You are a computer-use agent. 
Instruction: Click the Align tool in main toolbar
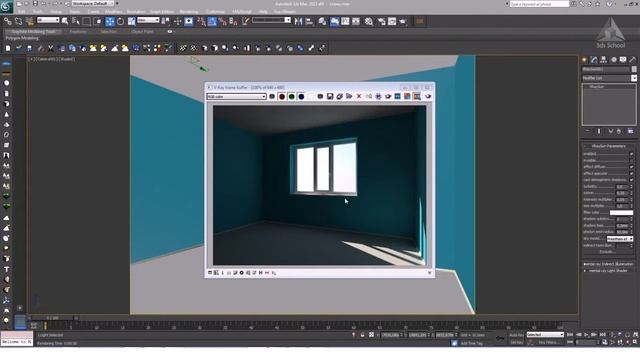tap(309, 21)
